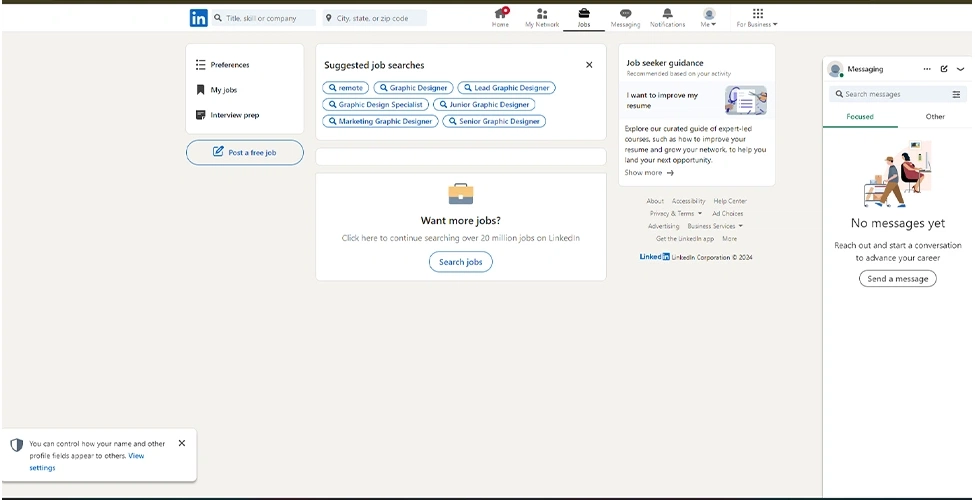Focus the city, state or zip code field
Screen dimensions: 975x500
(x=375, y=18)
